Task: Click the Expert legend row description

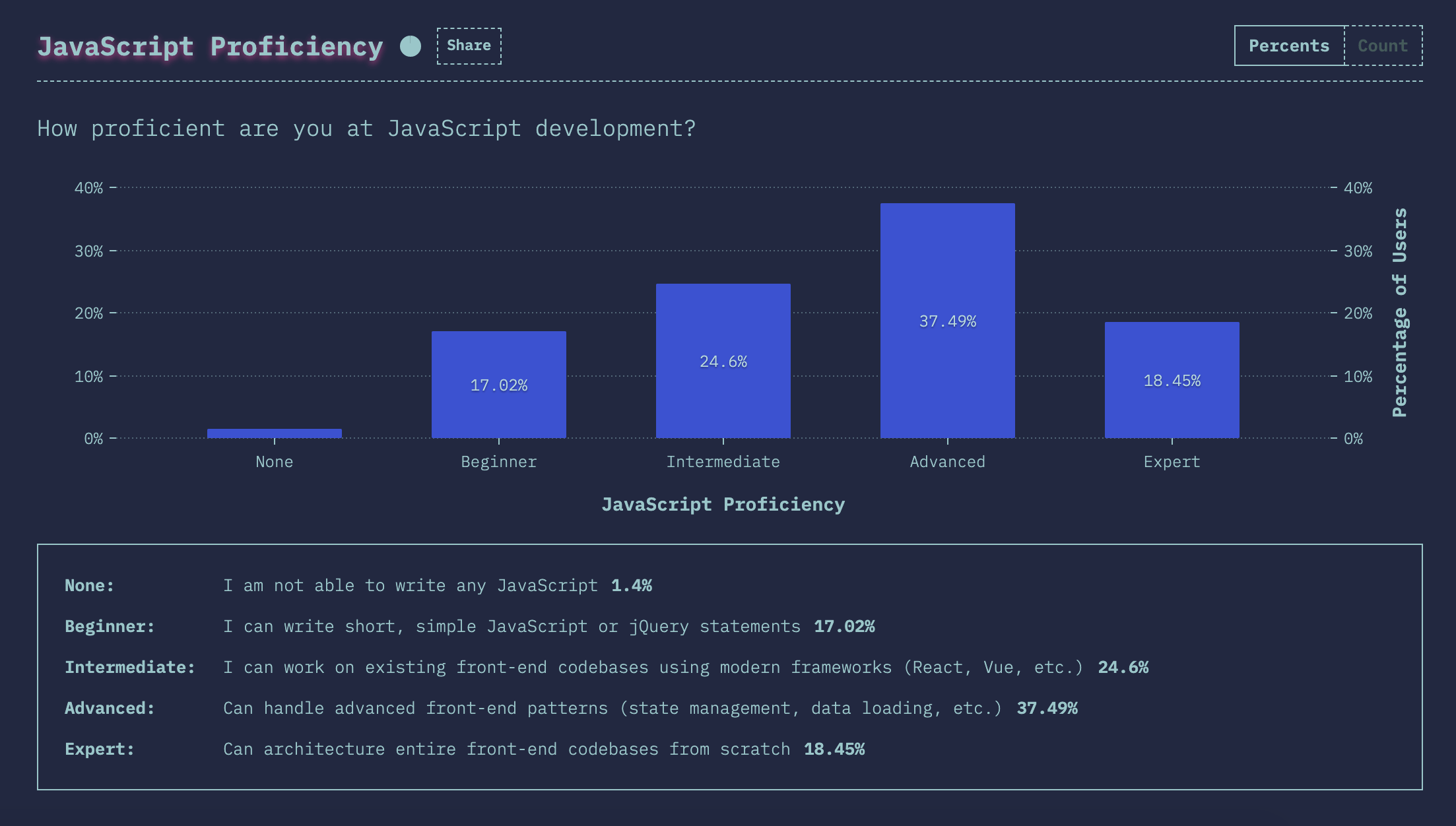Action: pos(506,749)
